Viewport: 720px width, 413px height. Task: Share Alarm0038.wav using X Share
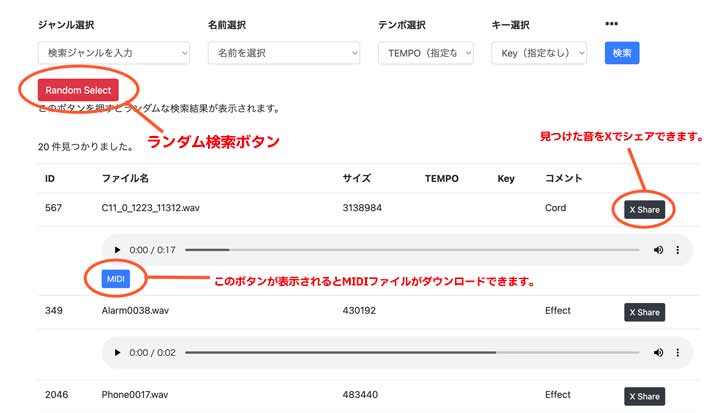coord(643,312)
